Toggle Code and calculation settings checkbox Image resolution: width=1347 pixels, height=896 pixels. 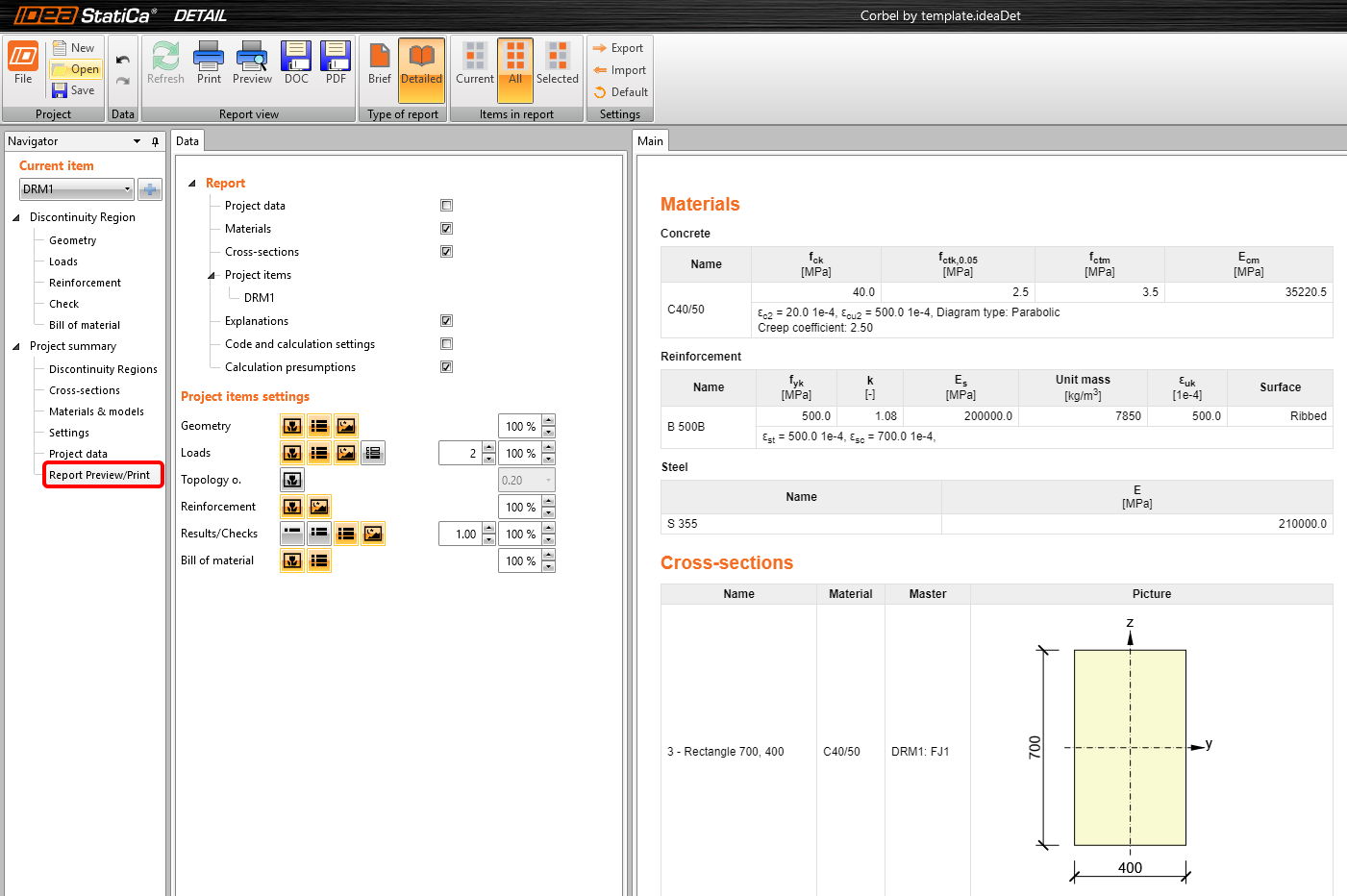pyautogui.click(x=446, y=344)
